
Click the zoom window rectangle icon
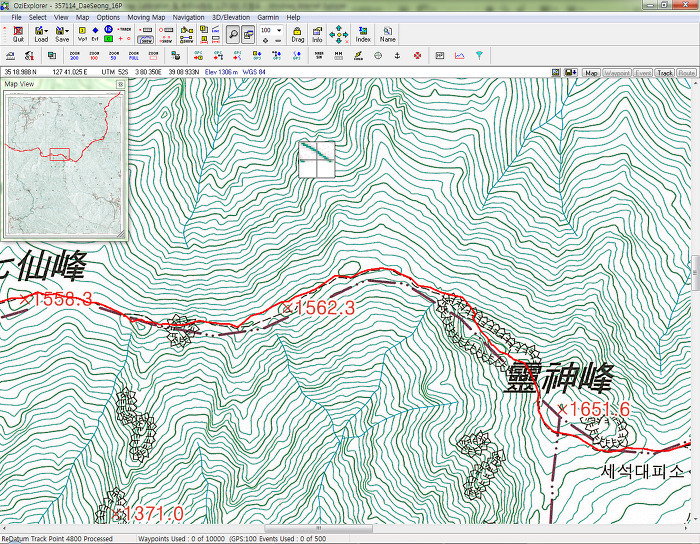pyautogui.click(x=153, y=56)
